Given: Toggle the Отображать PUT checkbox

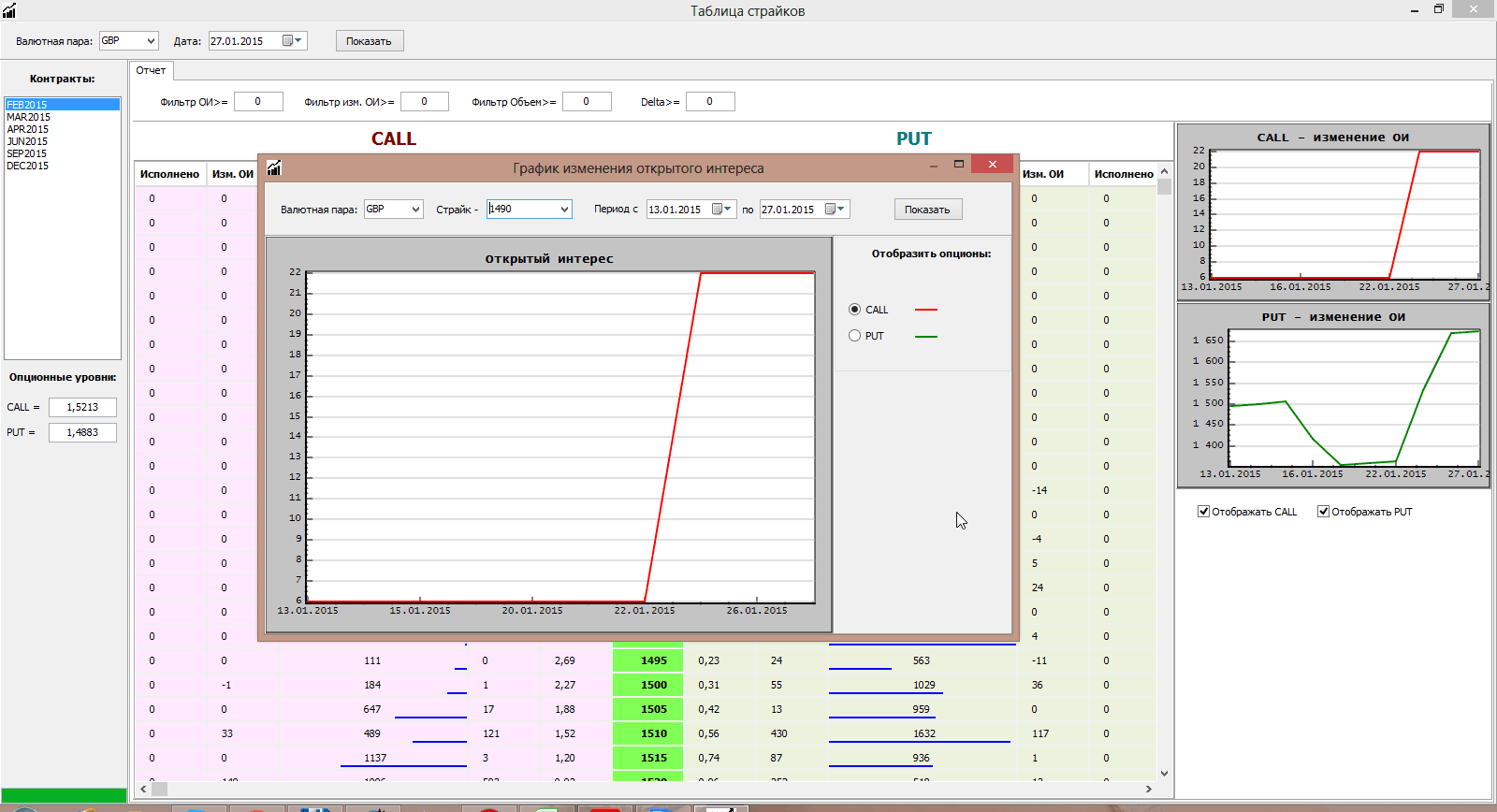Looking at the screenshot, I should coord(1324,512).
